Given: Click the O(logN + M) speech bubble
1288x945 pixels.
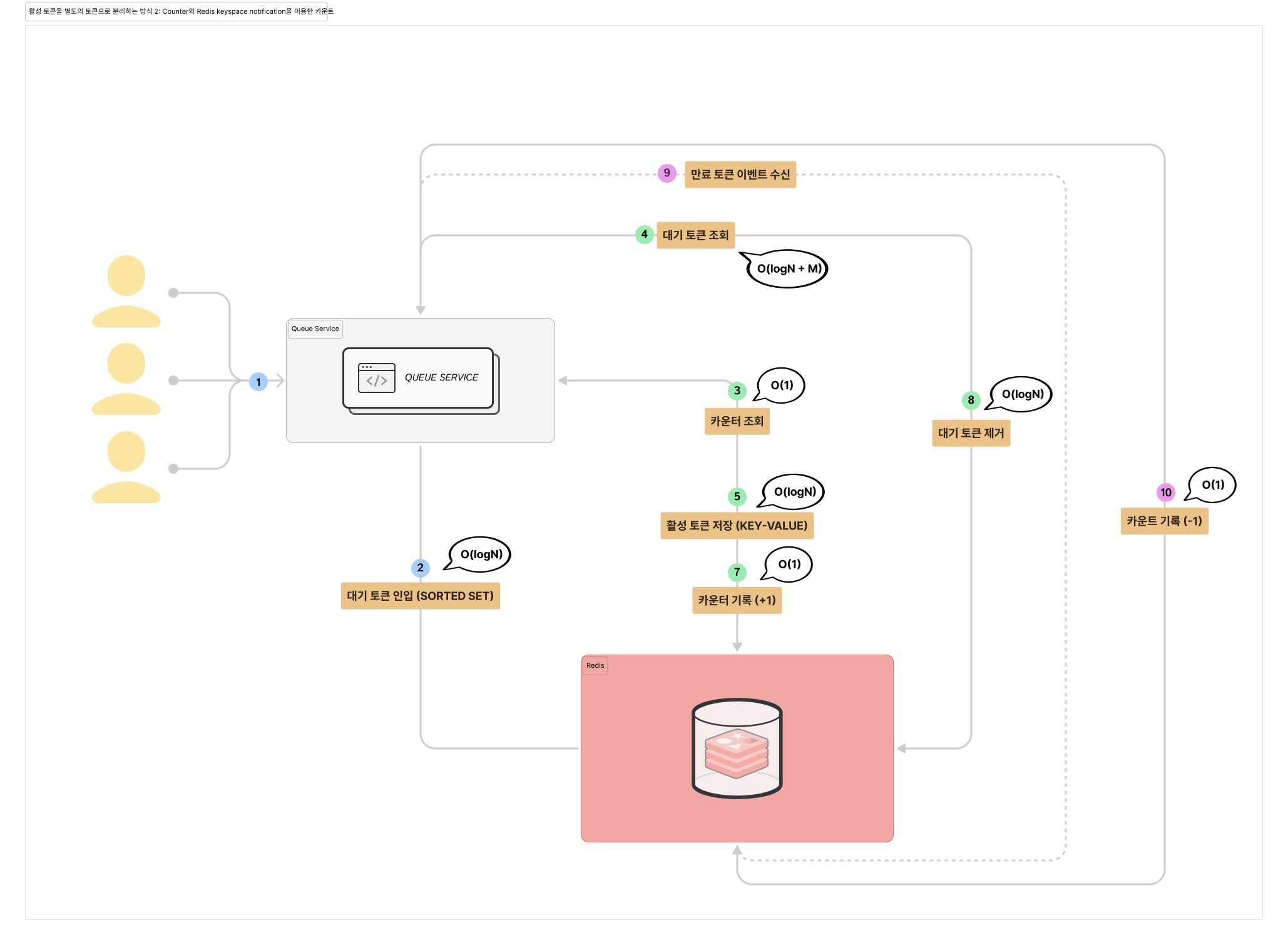Looking at the screenshot, I should [788, 269].
